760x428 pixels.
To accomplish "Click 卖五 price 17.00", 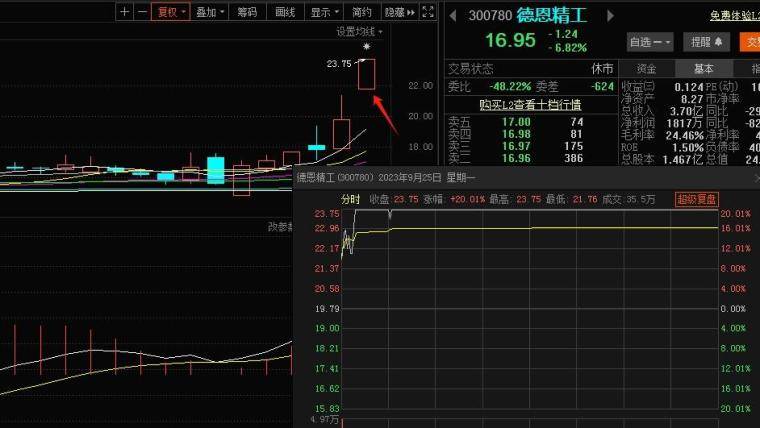I will point(516,122).
